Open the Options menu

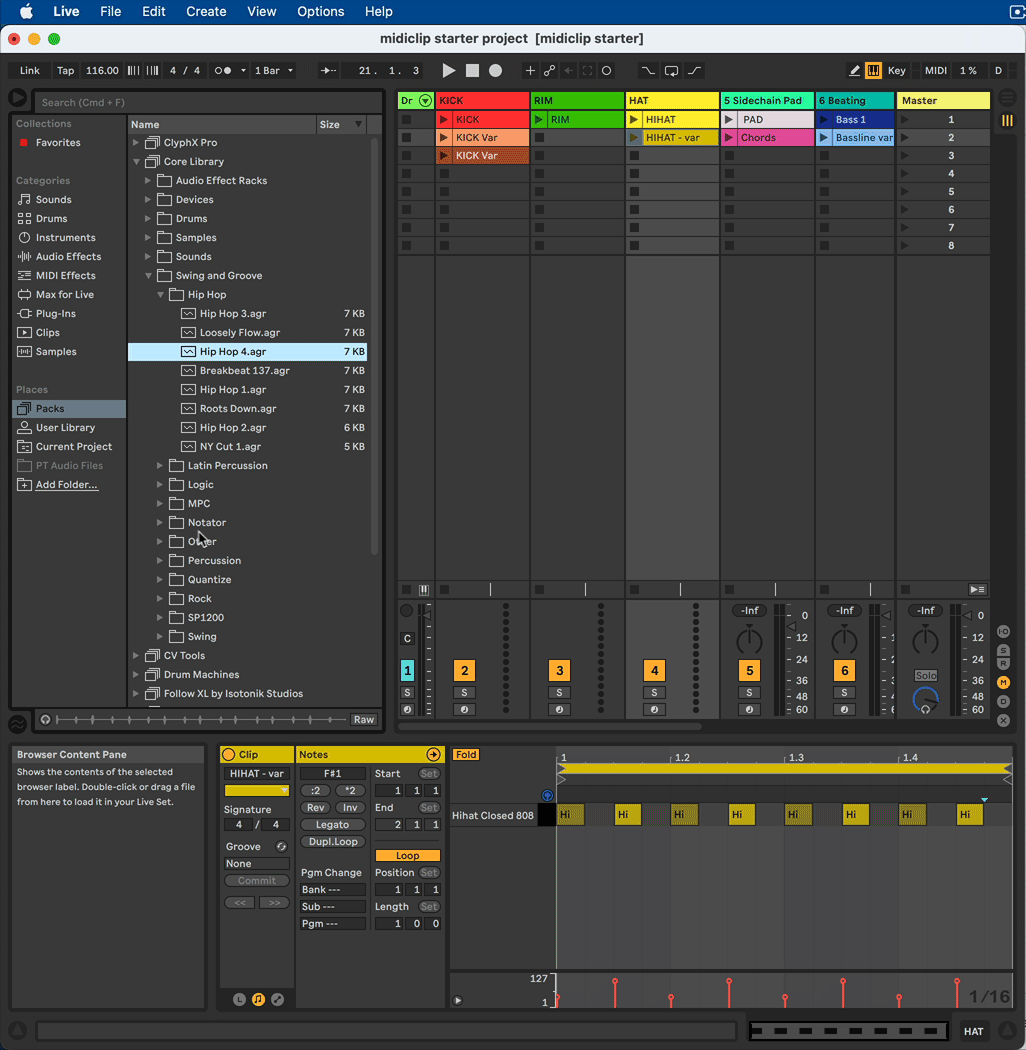[320, 12]
